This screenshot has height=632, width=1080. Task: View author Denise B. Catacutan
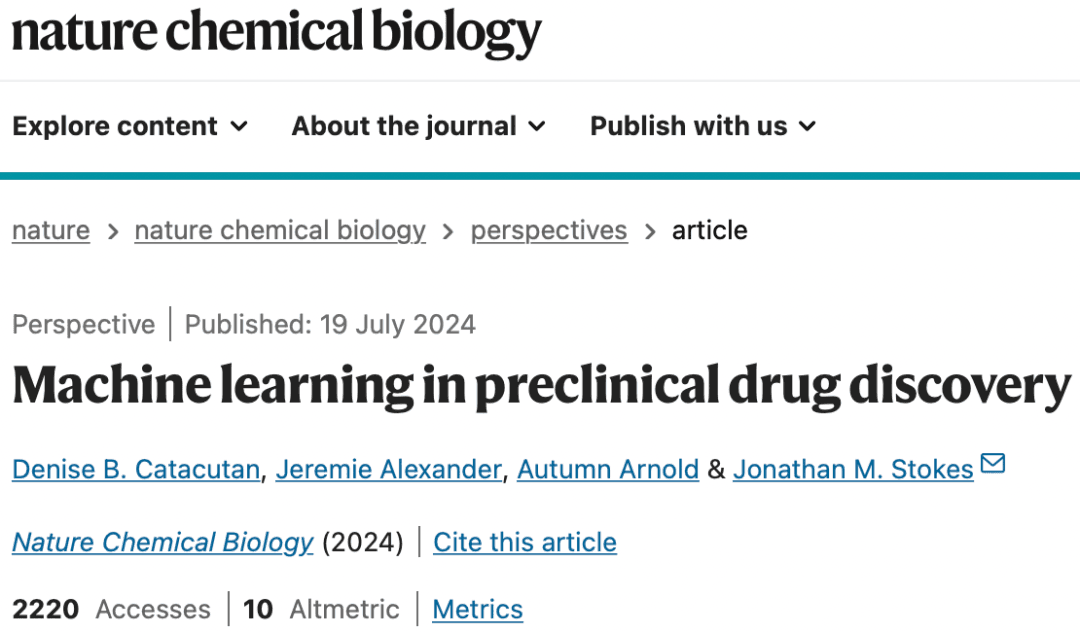pos(136,470)
